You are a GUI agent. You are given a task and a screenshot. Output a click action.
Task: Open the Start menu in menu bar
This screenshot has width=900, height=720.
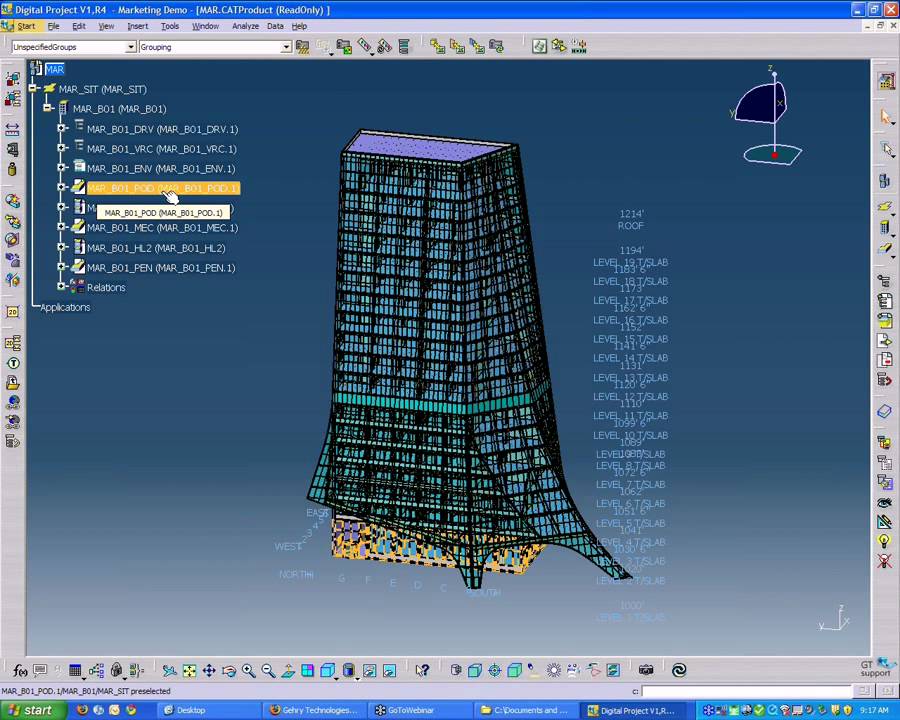pyautogui.click(x=26, y=26)
